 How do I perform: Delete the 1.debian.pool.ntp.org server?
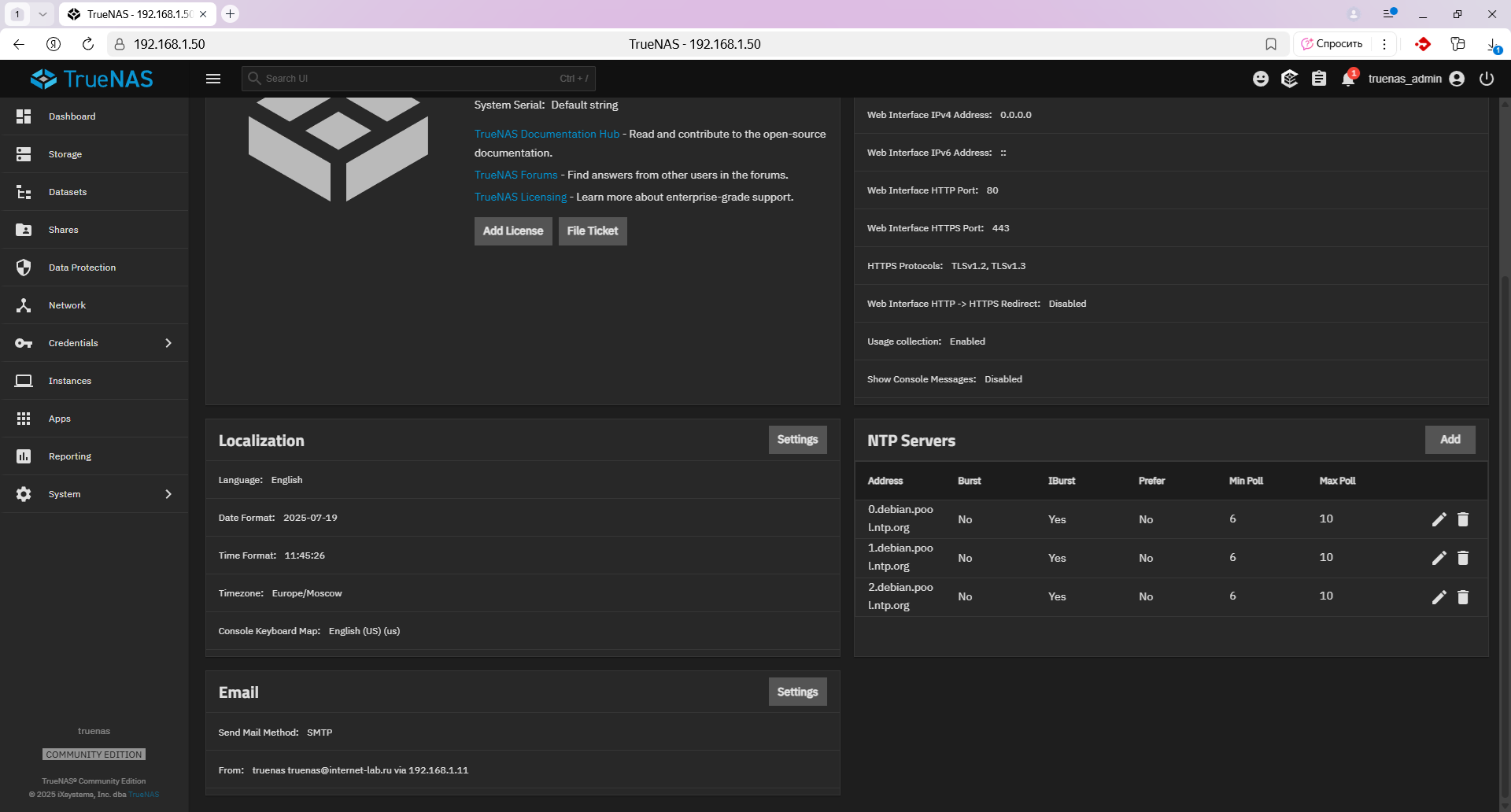pyautogui.click(x=1463, y=558)
